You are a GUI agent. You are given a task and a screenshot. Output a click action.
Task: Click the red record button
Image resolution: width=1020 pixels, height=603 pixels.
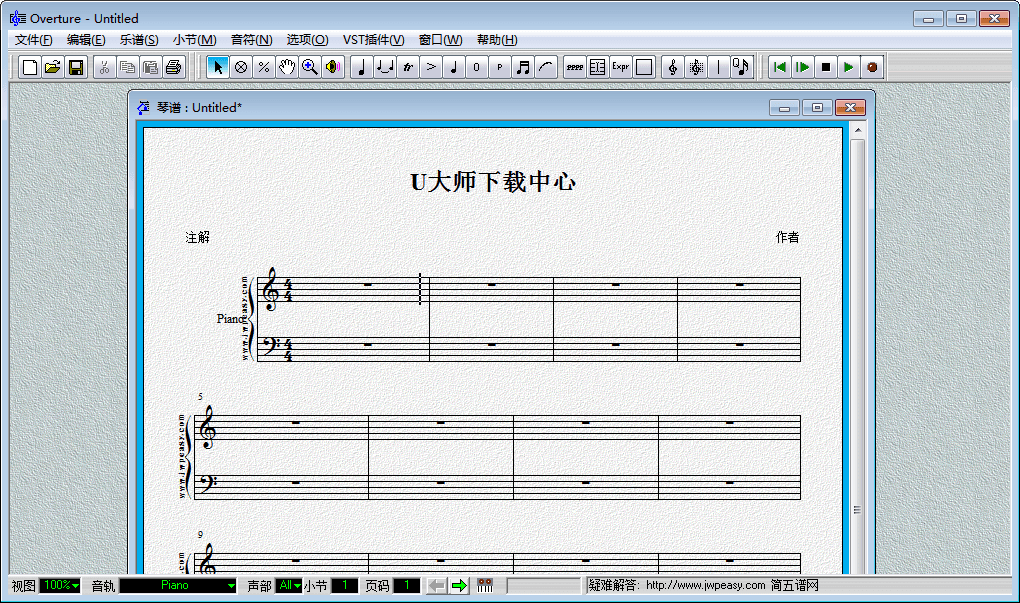872,67
